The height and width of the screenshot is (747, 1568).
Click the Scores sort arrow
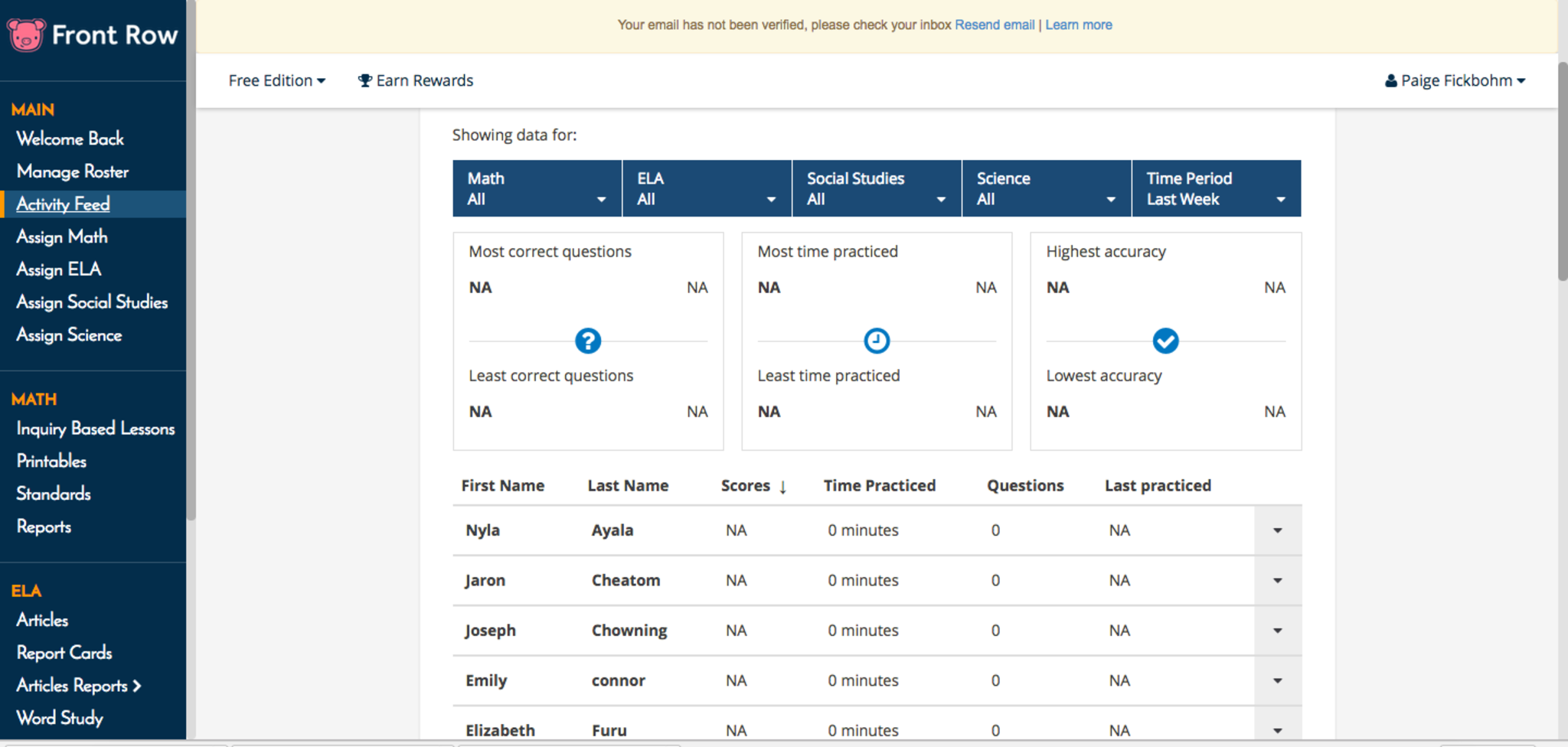(x=782, y=487)
